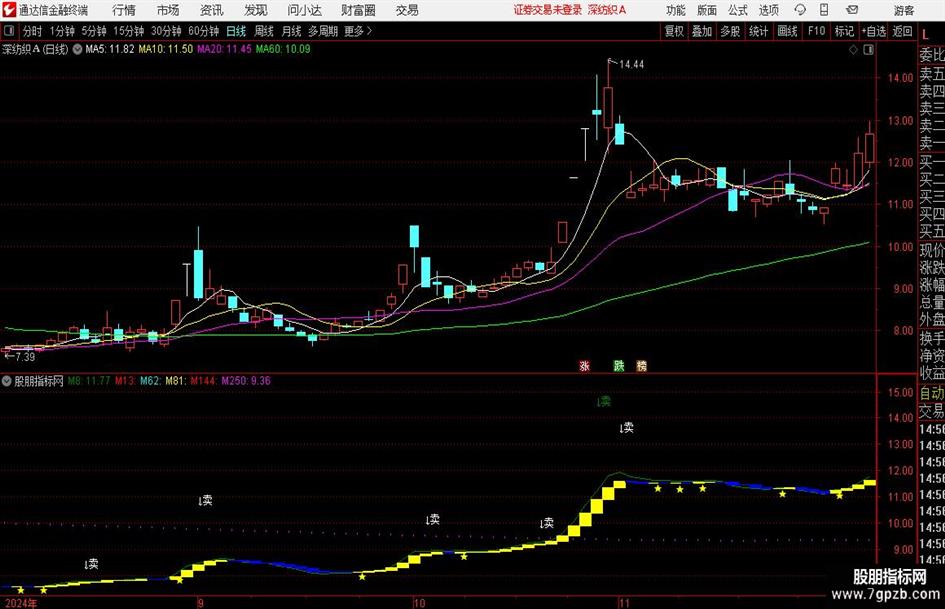Click the MA5: 11.82 label
945x609 pixels.
pos(110,49)
